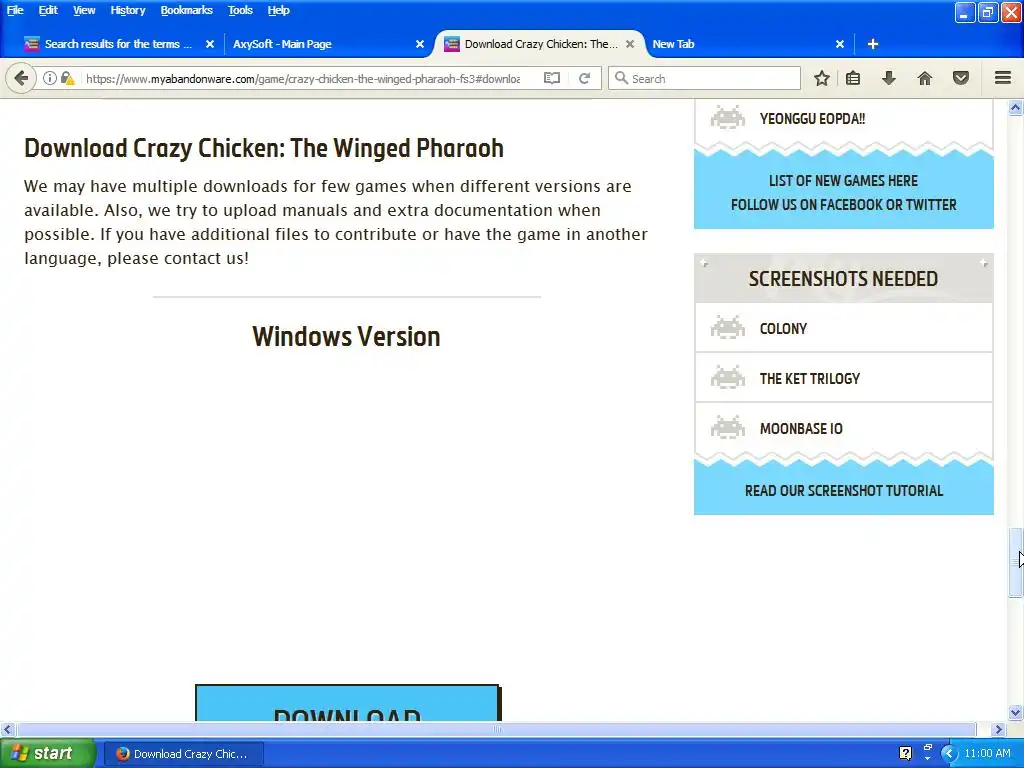
Task: Follow the LIST OF NEW GAMES HERE link
Action: [x=843, y=180]
